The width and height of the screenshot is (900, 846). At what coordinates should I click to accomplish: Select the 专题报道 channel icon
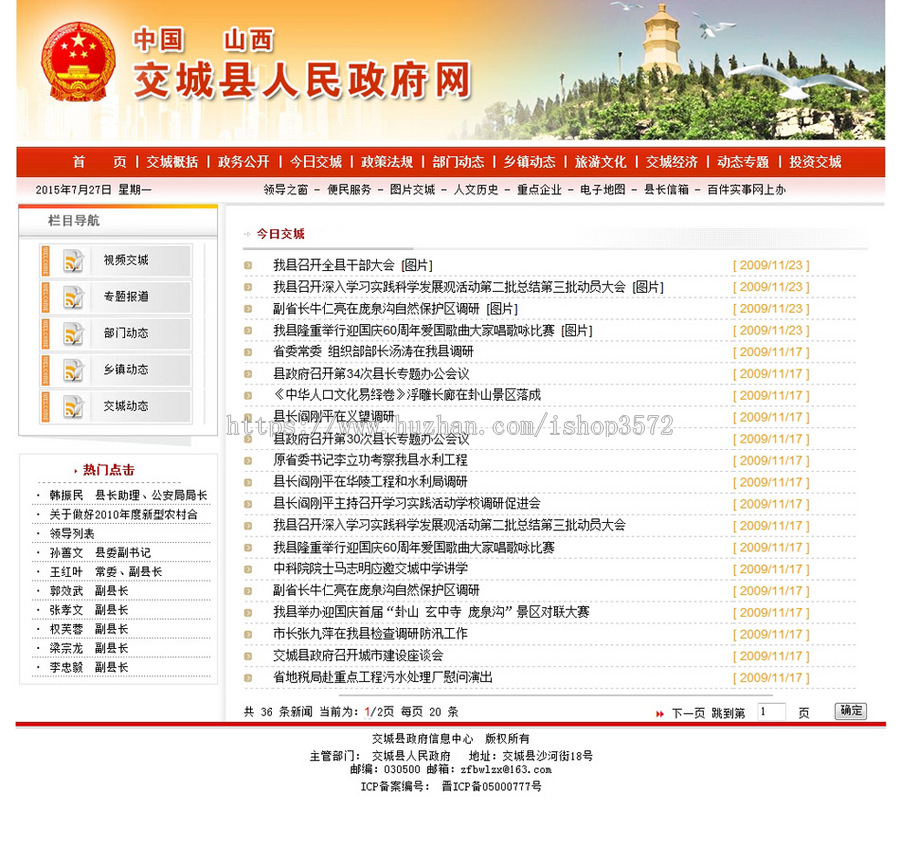[72, 298]
